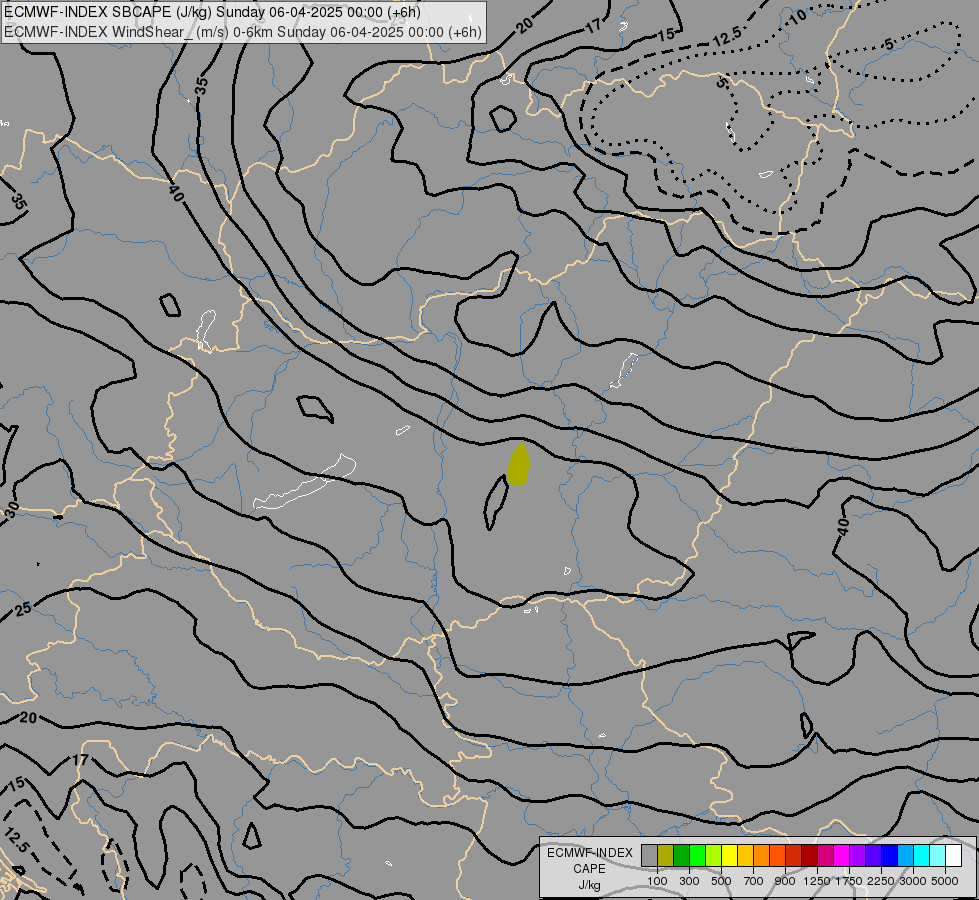Click the contour label 25

pos(23,609)
